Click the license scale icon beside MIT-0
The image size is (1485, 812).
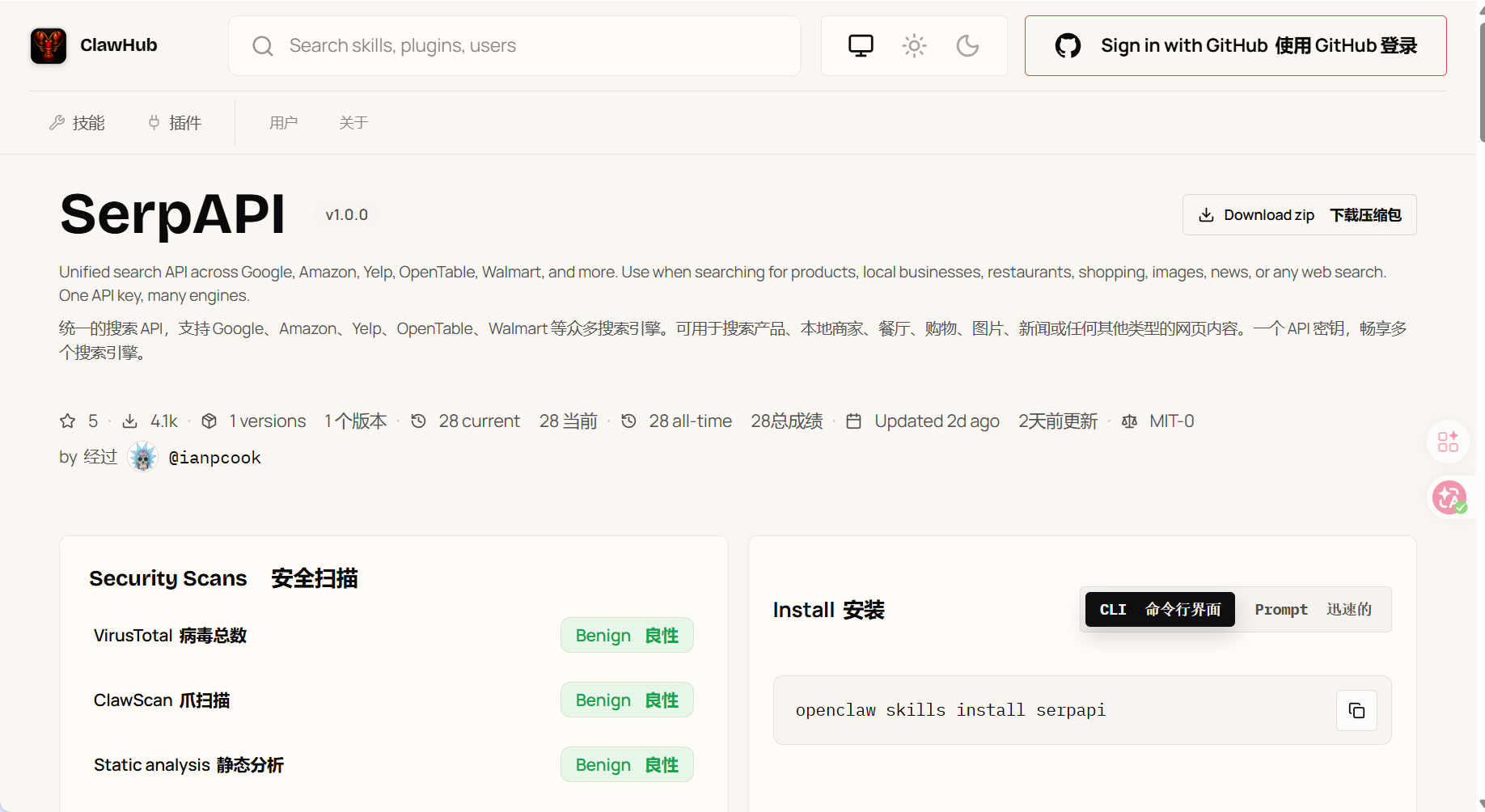tap(1129, 421)
